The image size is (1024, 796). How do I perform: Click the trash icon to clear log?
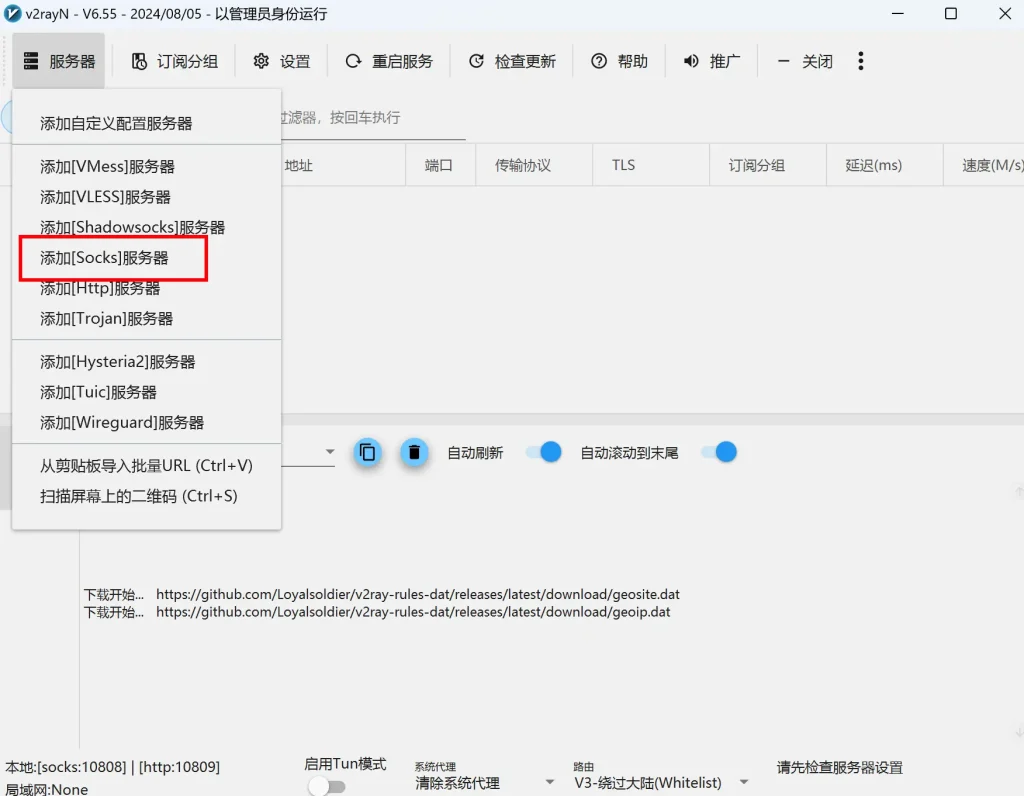(x=414, y=452)
